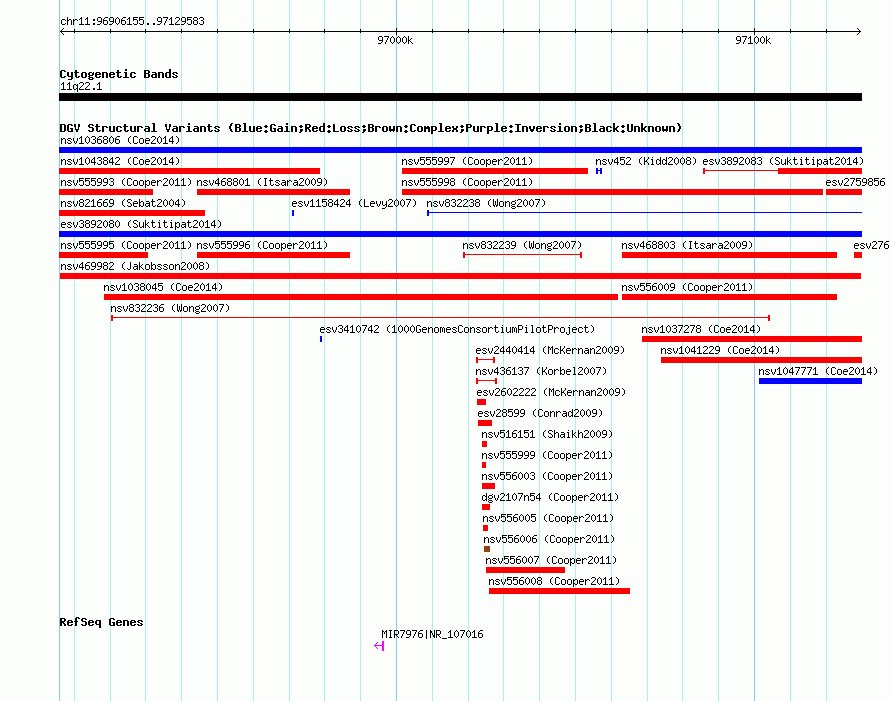This screenshot has height=701, width=890.
Task: Click the 97100k ruler tick label
Action: tap(753, 40)
